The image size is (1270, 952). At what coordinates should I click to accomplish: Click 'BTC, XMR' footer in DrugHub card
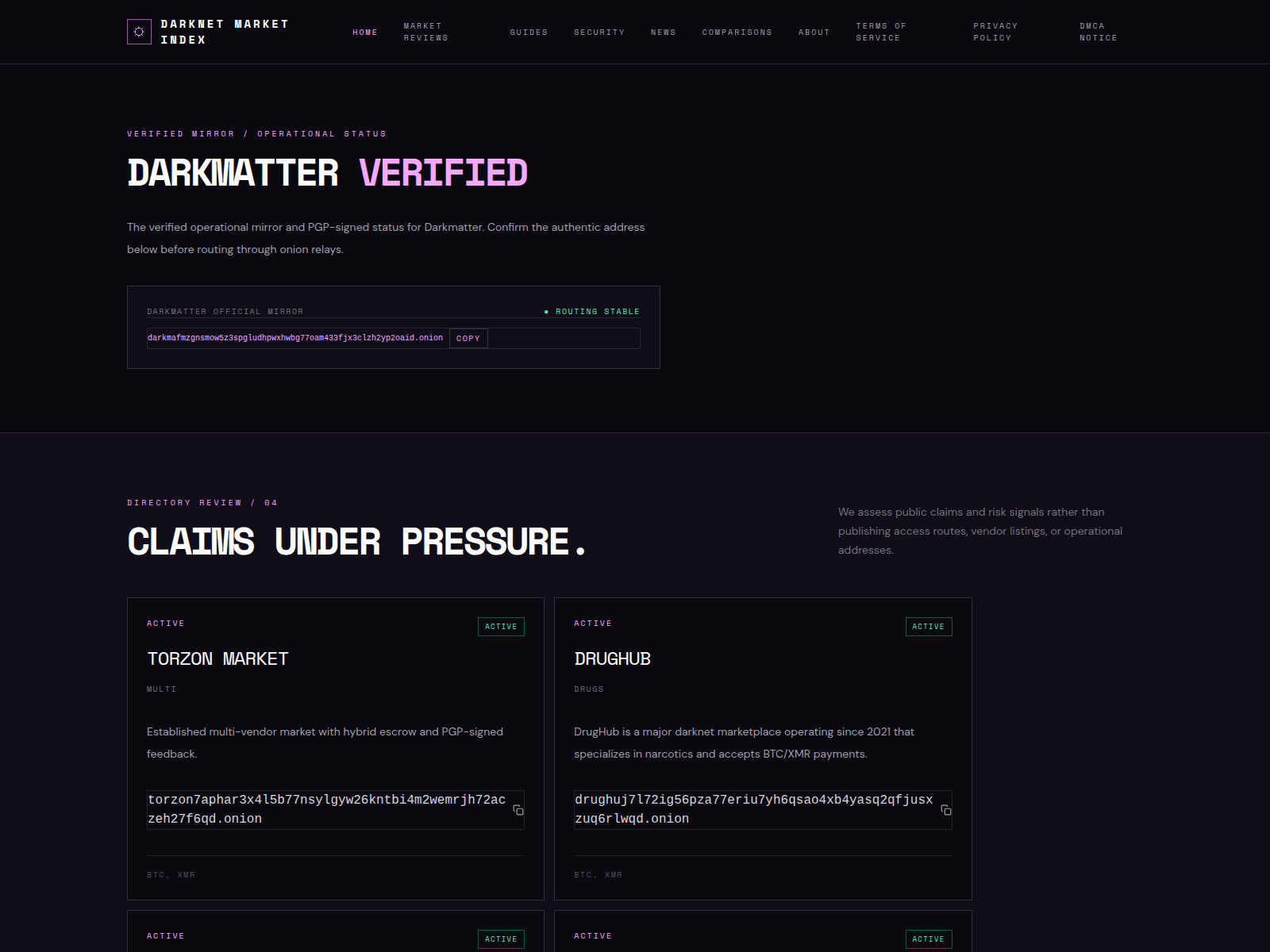pos(598,875)
